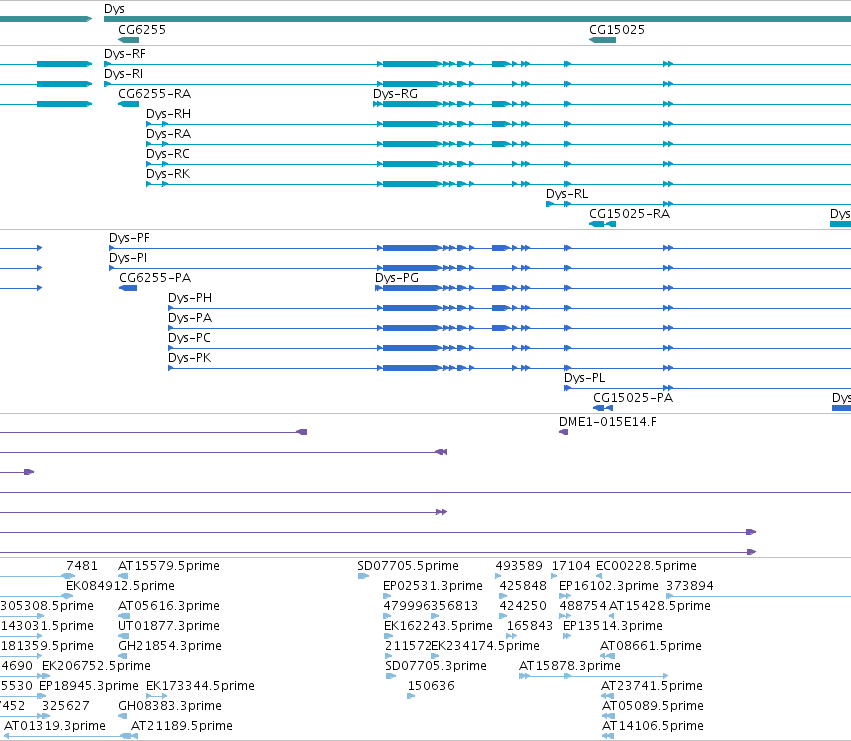Open the CG6255-RA transcript label

[x=155, y=94]
